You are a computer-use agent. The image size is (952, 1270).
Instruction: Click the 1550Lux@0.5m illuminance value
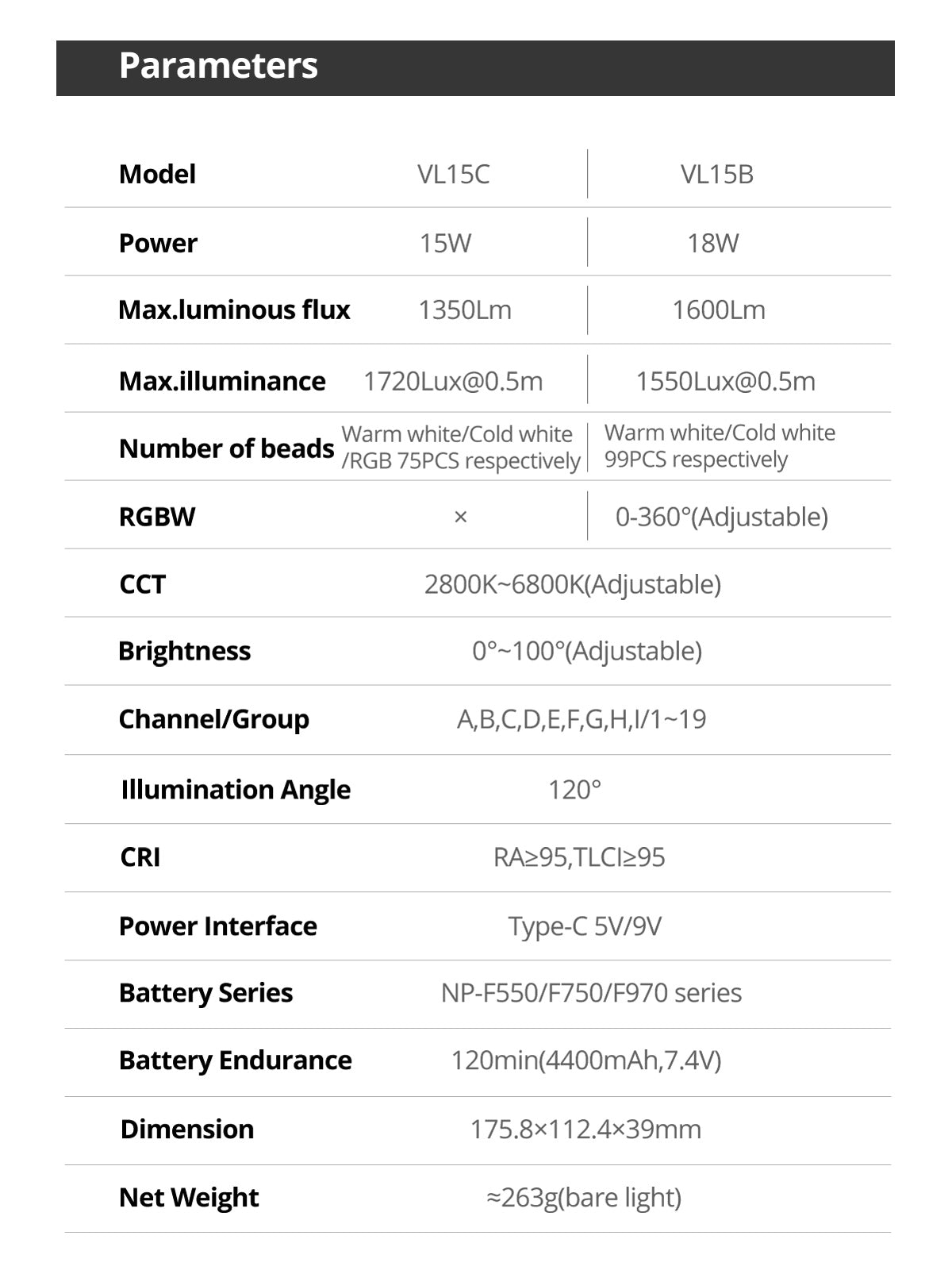[x=725, y=381]
